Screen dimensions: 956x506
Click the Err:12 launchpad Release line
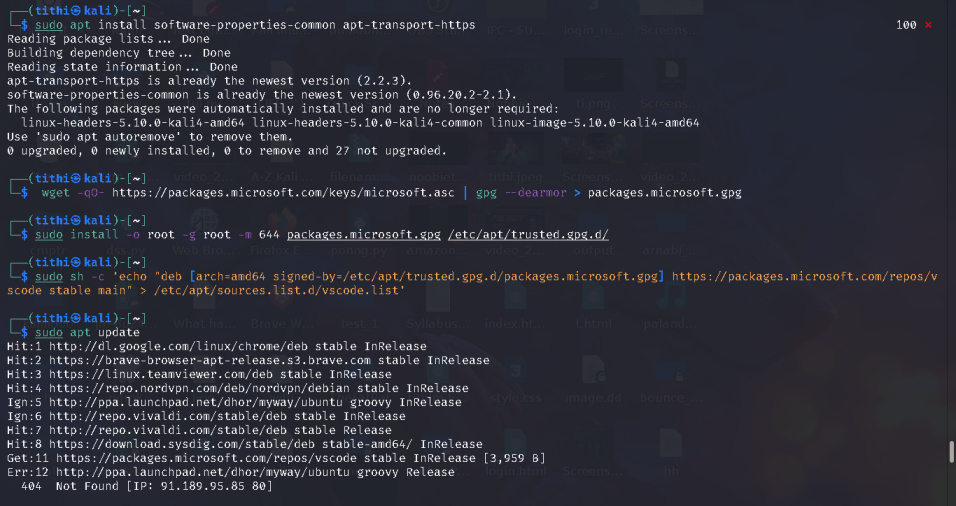pos(230,472)
